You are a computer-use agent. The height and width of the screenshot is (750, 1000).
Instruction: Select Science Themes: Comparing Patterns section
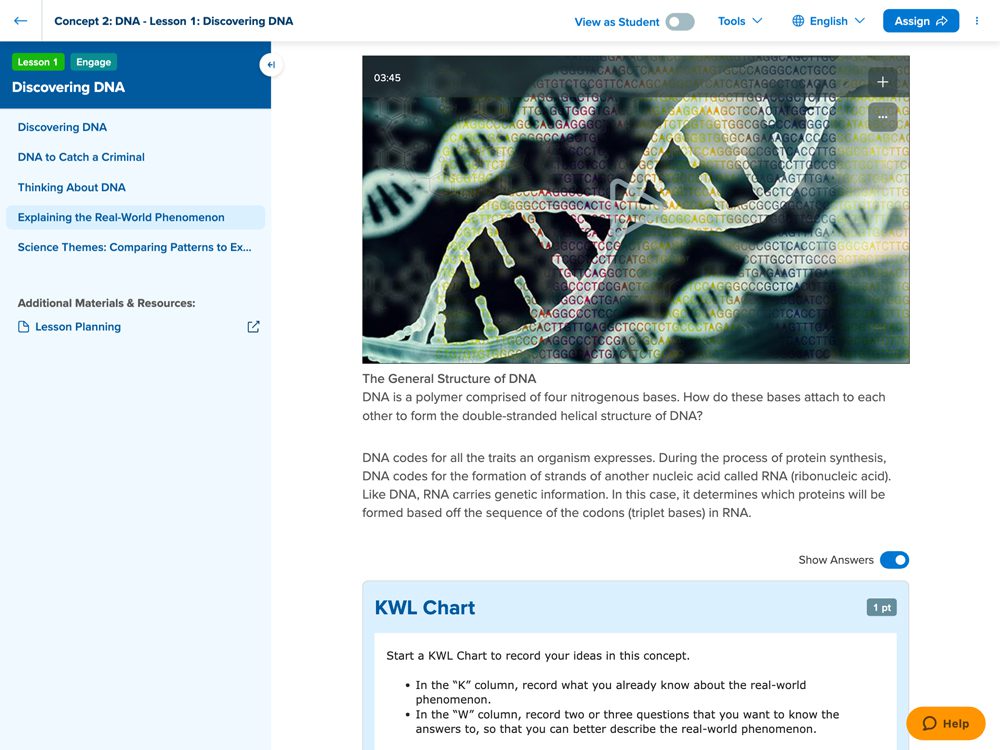point(134,247)
